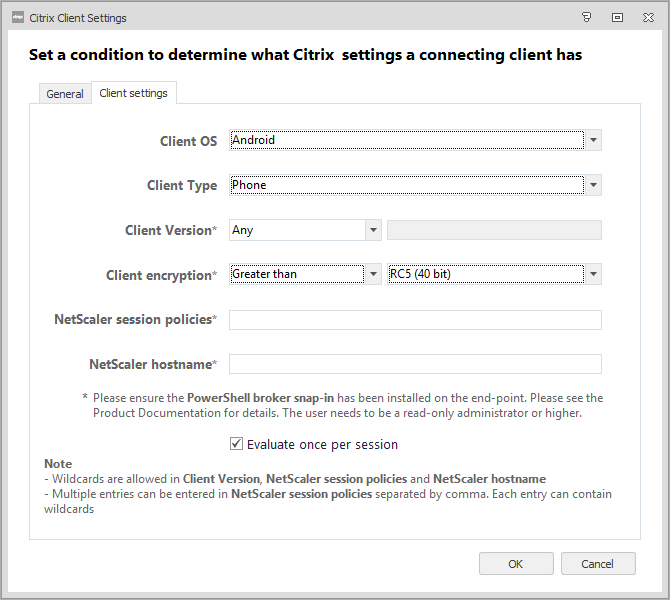The image size is (670, 600).
Task: Open the Client Type dropdown arrow
Action: pos(594,185)
